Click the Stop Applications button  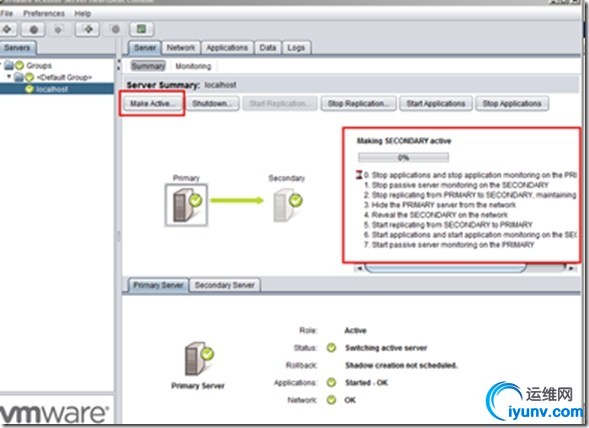[512, 103]
